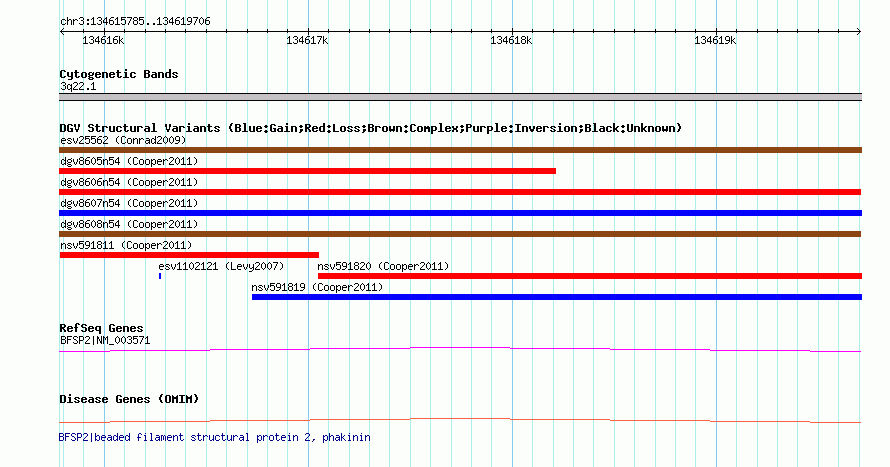The image size is (890, 467).
Task: Click the dgv8608n54 brown complex bar
Action: pyautogui.click(x=460, y=234)
